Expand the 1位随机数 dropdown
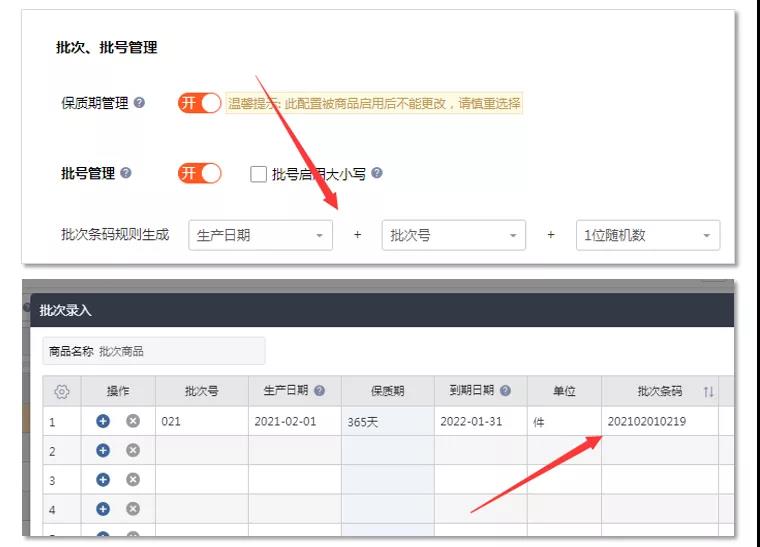 pyautogui.click(x=647, y=236)
